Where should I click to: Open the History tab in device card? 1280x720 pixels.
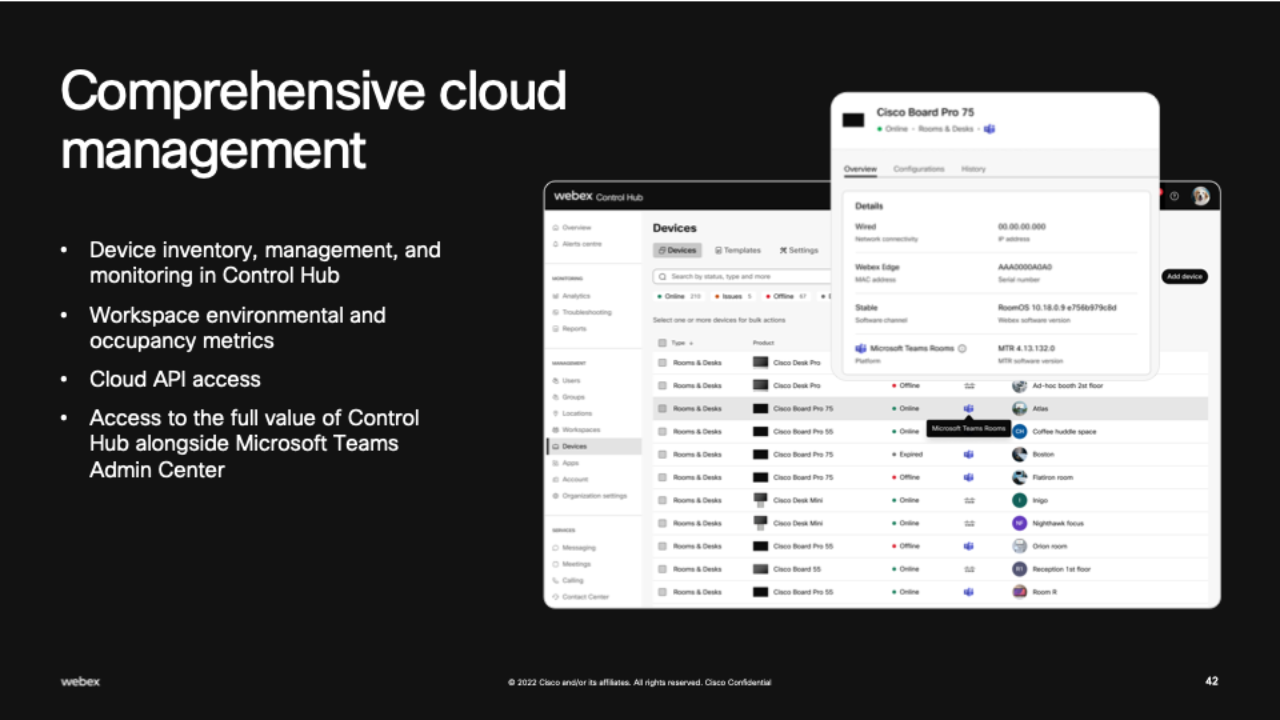(973, 169)
